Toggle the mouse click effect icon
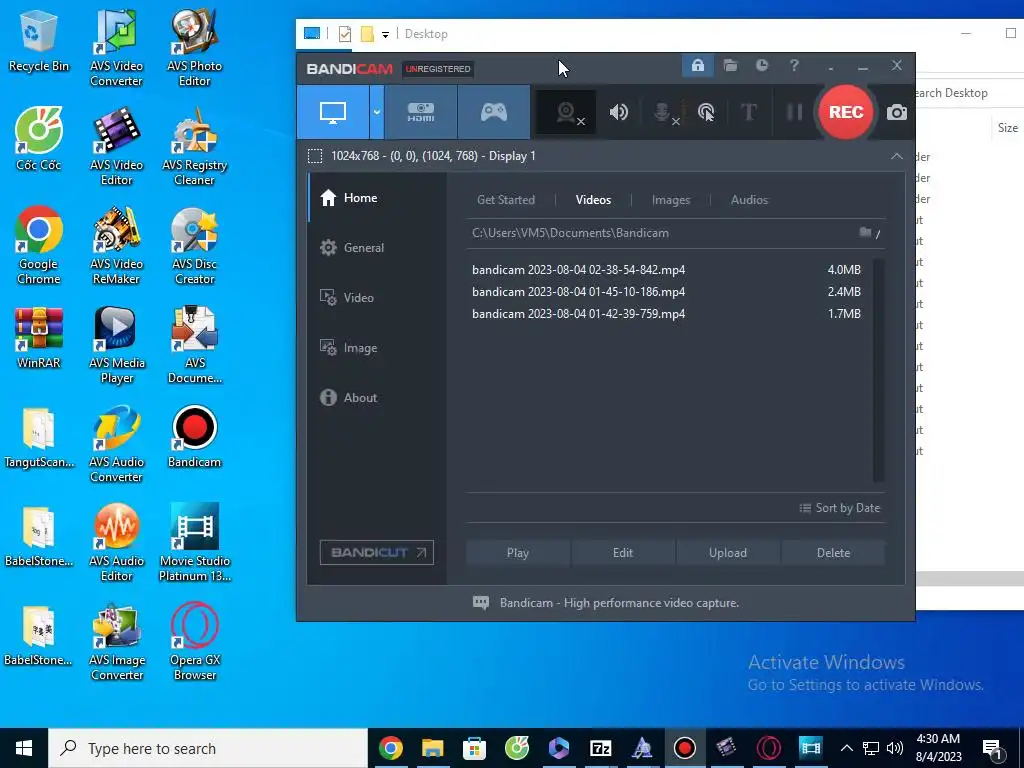1024x768 pixels. point(706,112)
